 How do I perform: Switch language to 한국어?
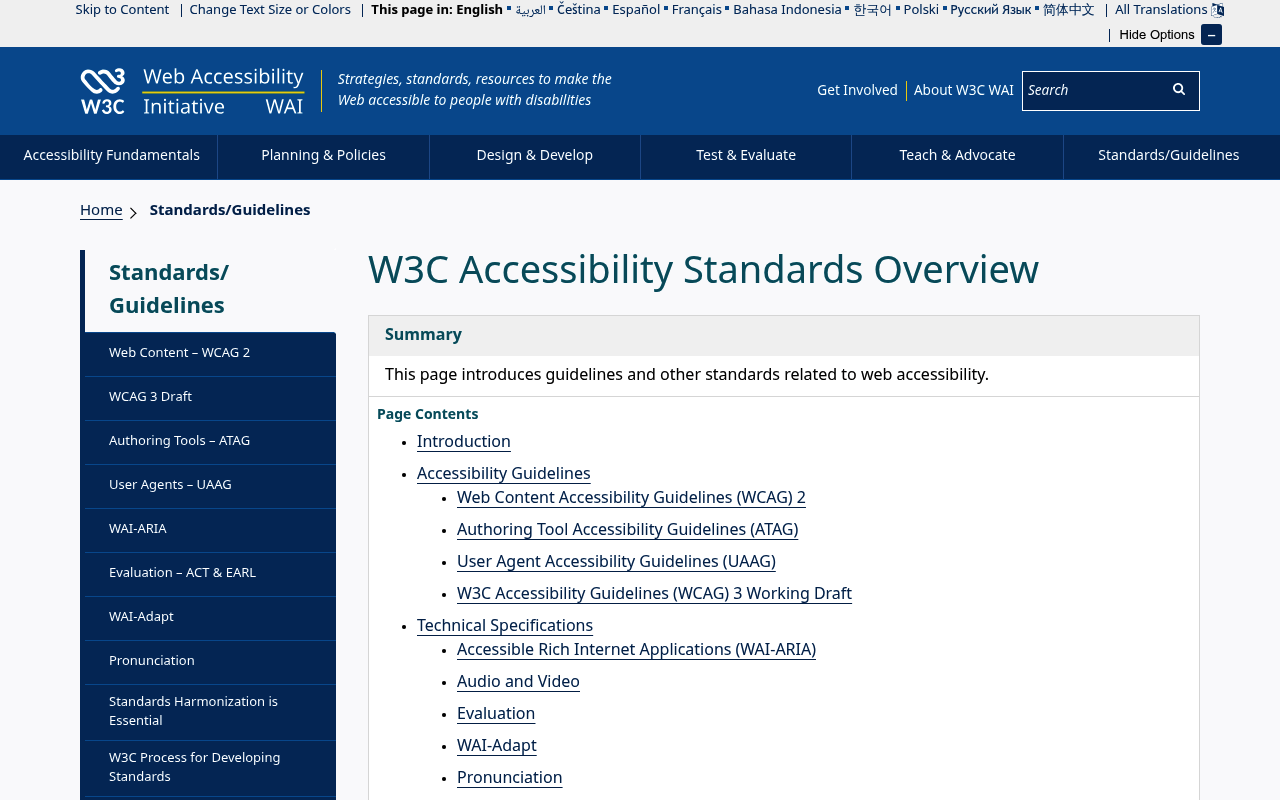pyautogui.click(x=872, y=10)
